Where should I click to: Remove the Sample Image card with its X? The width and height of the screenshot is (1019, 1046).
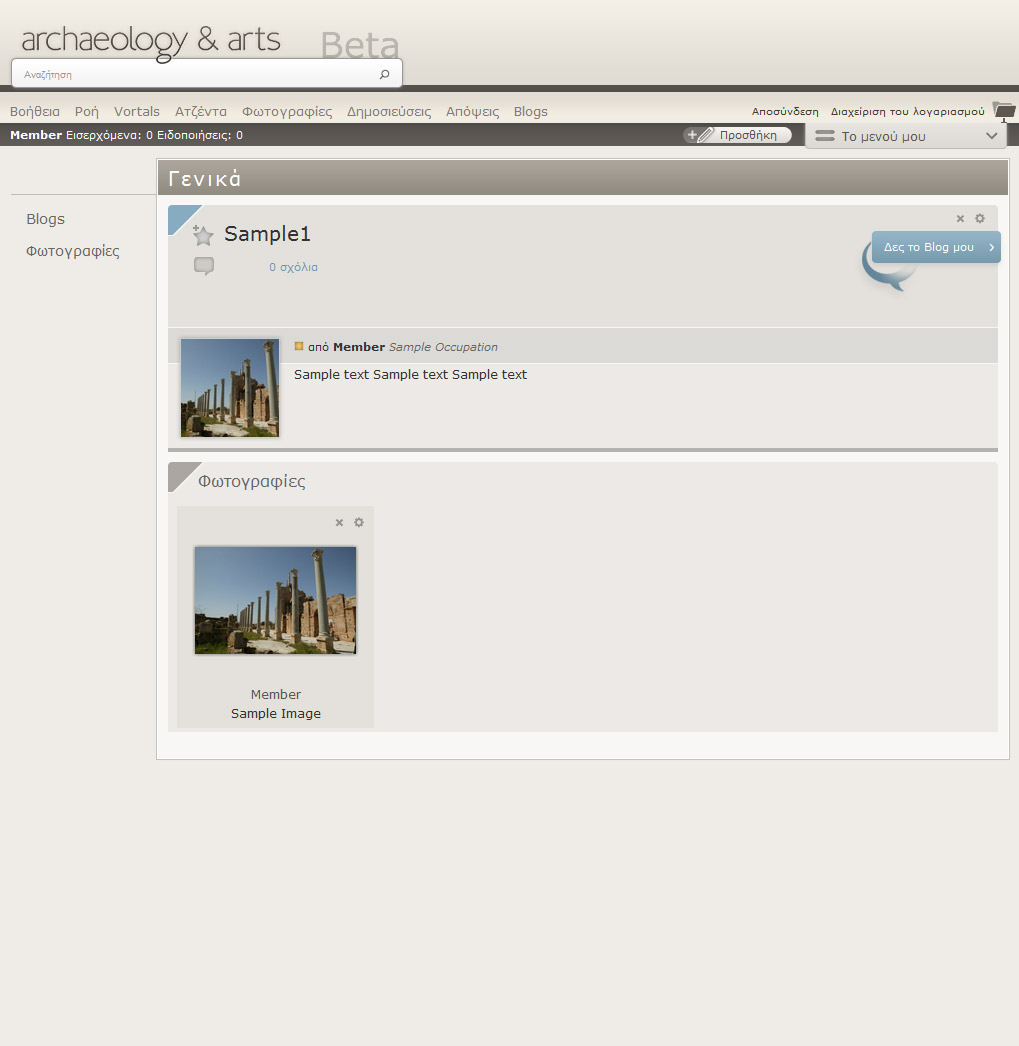[339, 522]
